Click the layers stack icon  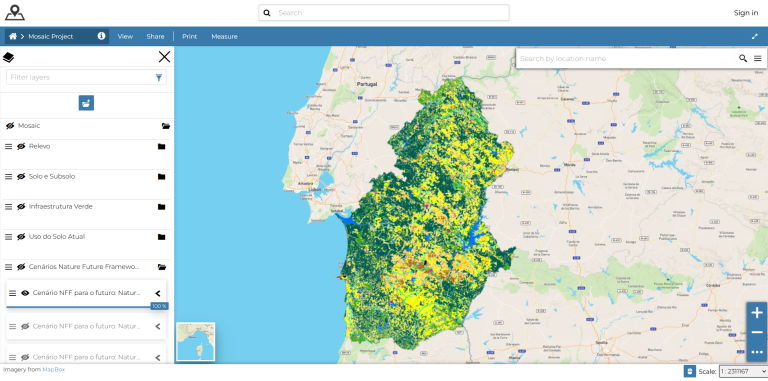pos(8,57)
